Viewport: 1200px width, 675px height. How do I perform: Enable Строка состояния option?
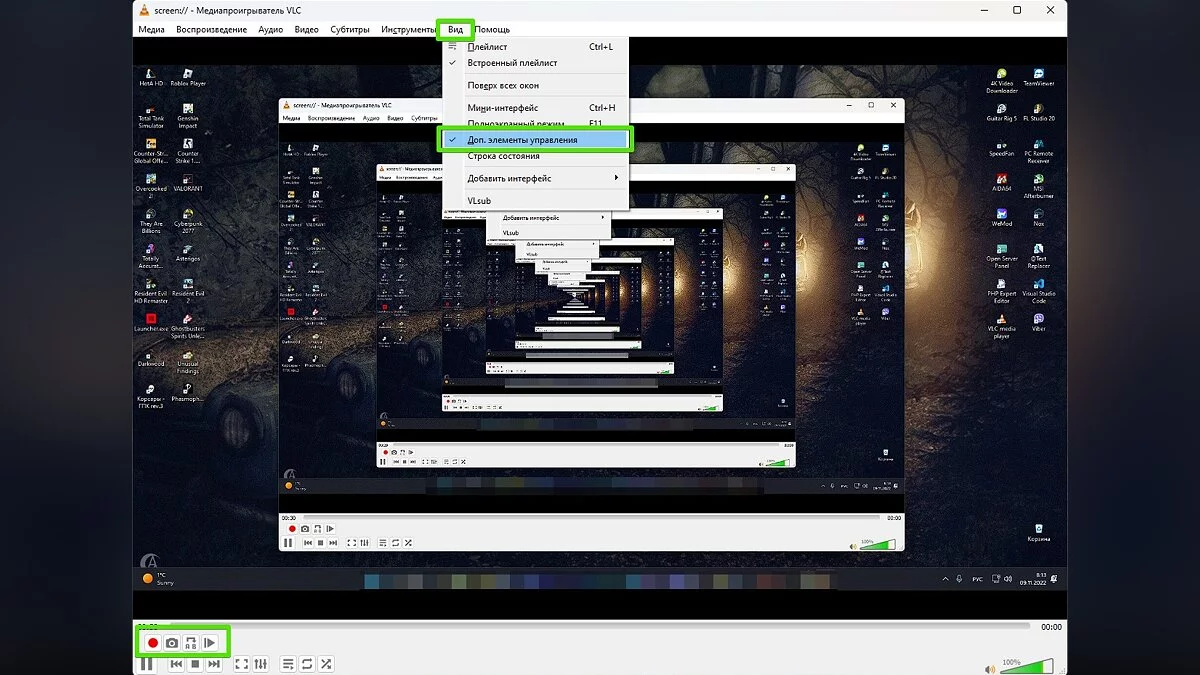(x=535, y=156)
